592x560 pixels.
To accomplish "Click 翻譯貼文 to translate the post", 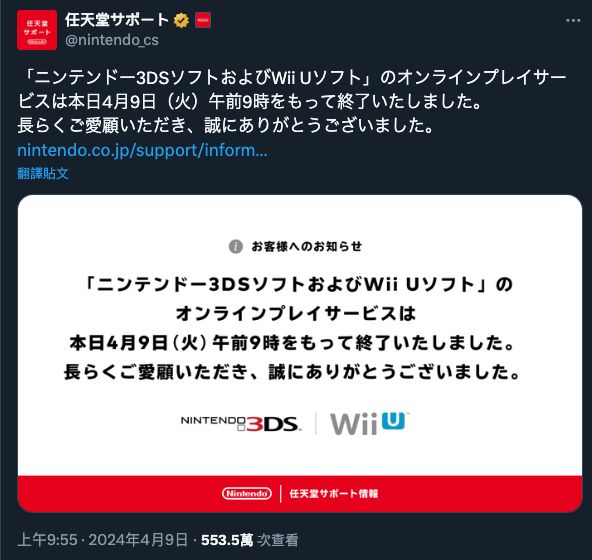I will (x=43, y=174).
